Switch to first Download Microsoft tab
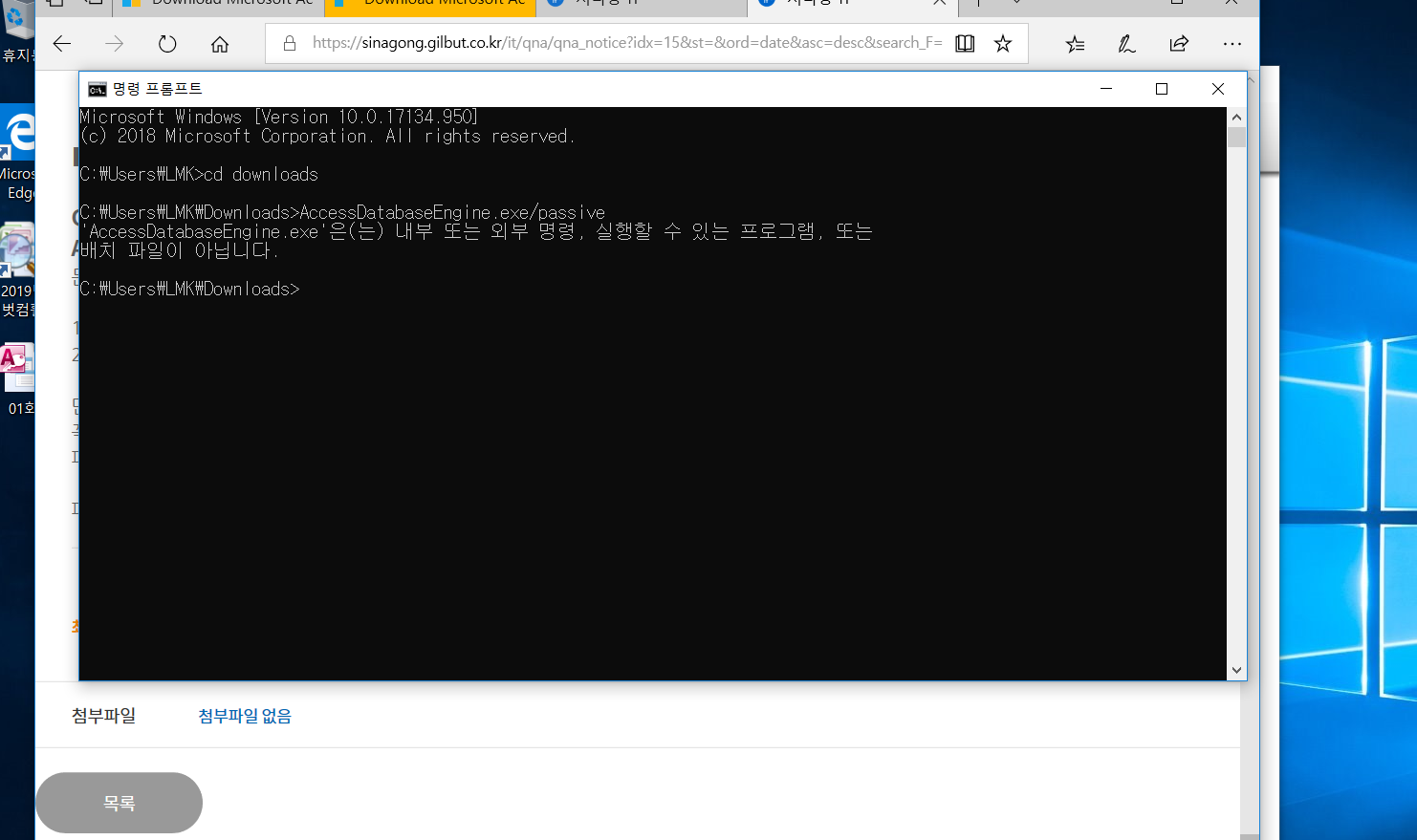This screenshot has height=840, width=1417. tap(218, 5)
